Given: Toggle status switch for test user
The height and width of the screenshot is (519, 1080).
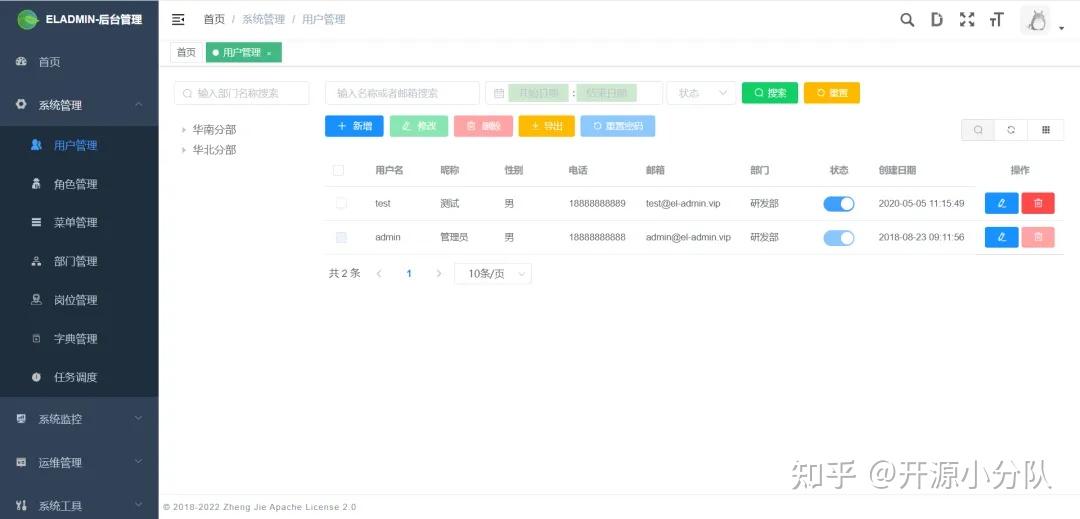Looking at the screenshot, I should tap(839, 203).
